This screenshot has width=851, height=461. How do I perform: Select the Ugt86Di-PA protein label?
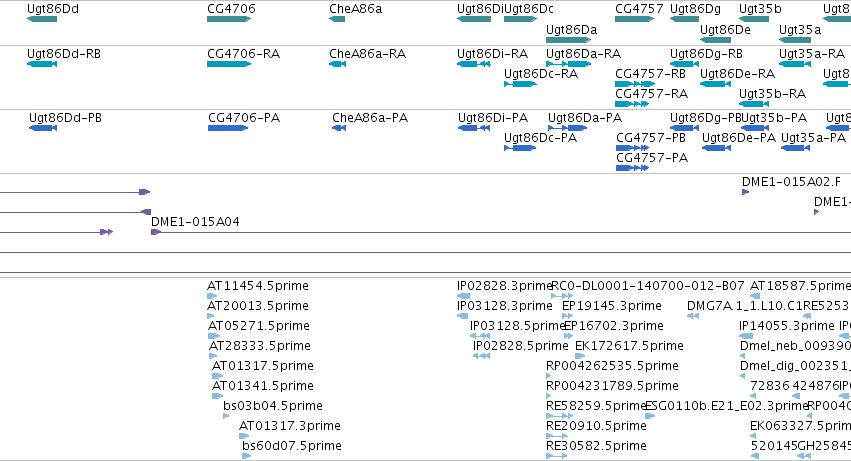point(493,118)
